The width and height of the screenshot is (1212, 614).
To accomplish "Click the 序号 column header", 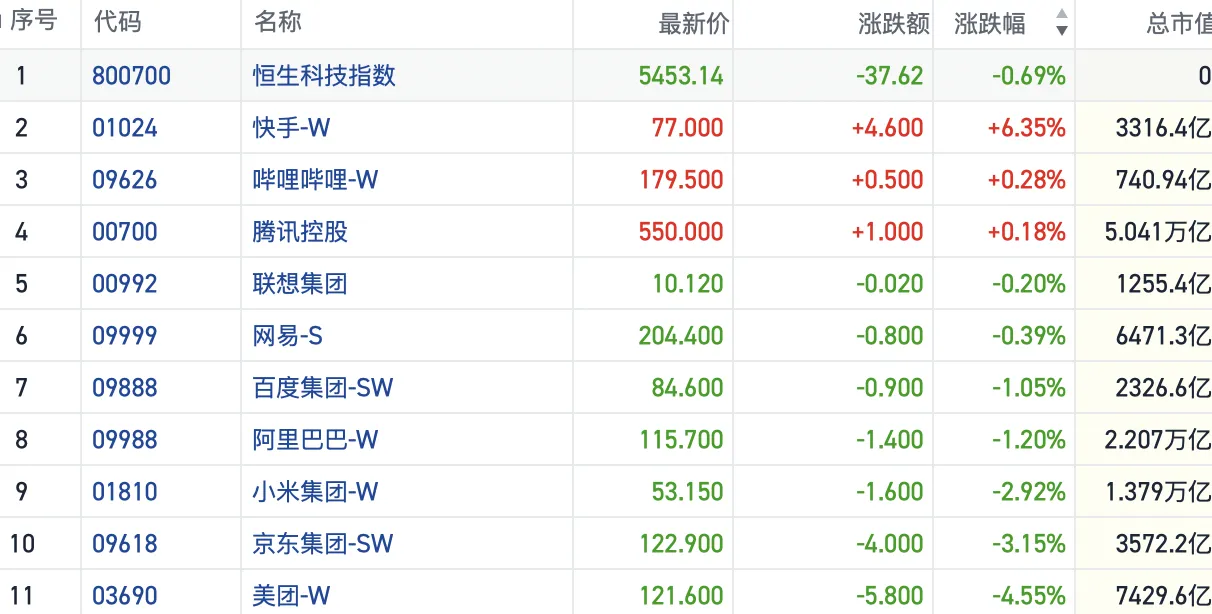I will coord(34,21).
